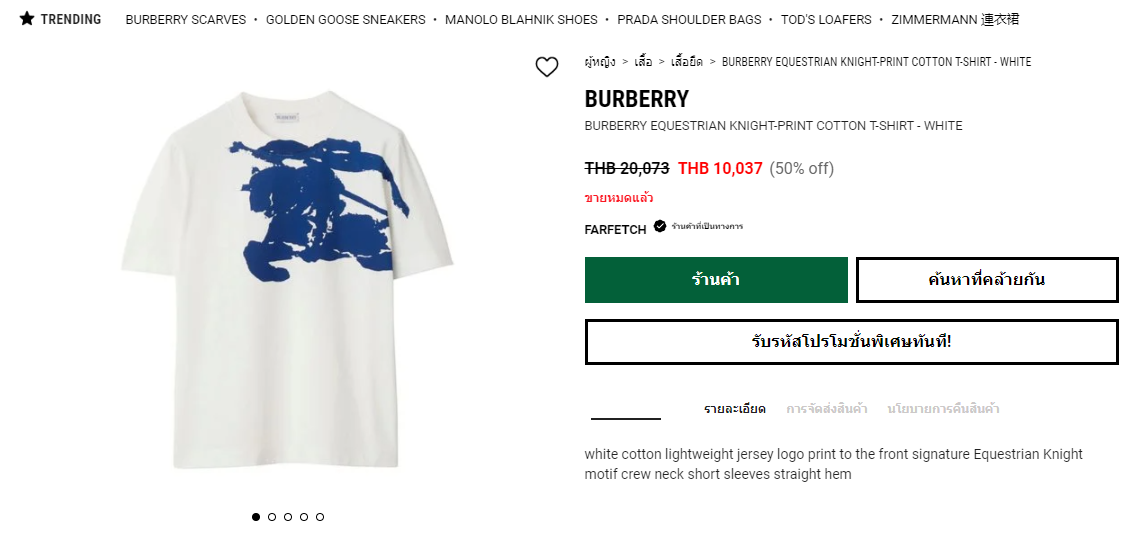The image size is (1142, 557).
Task: Go to the เสื้อยืด t-shirt breadcrumb
Action: click(687, 62)
